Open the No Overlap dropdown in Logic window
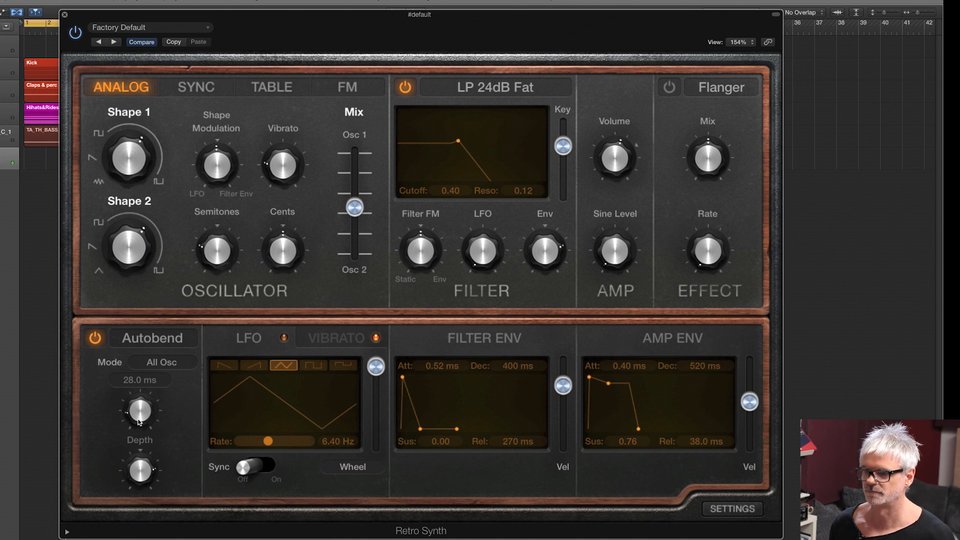Image resolution: width=960 pixels, height=540 pixels. coord(804,12)
